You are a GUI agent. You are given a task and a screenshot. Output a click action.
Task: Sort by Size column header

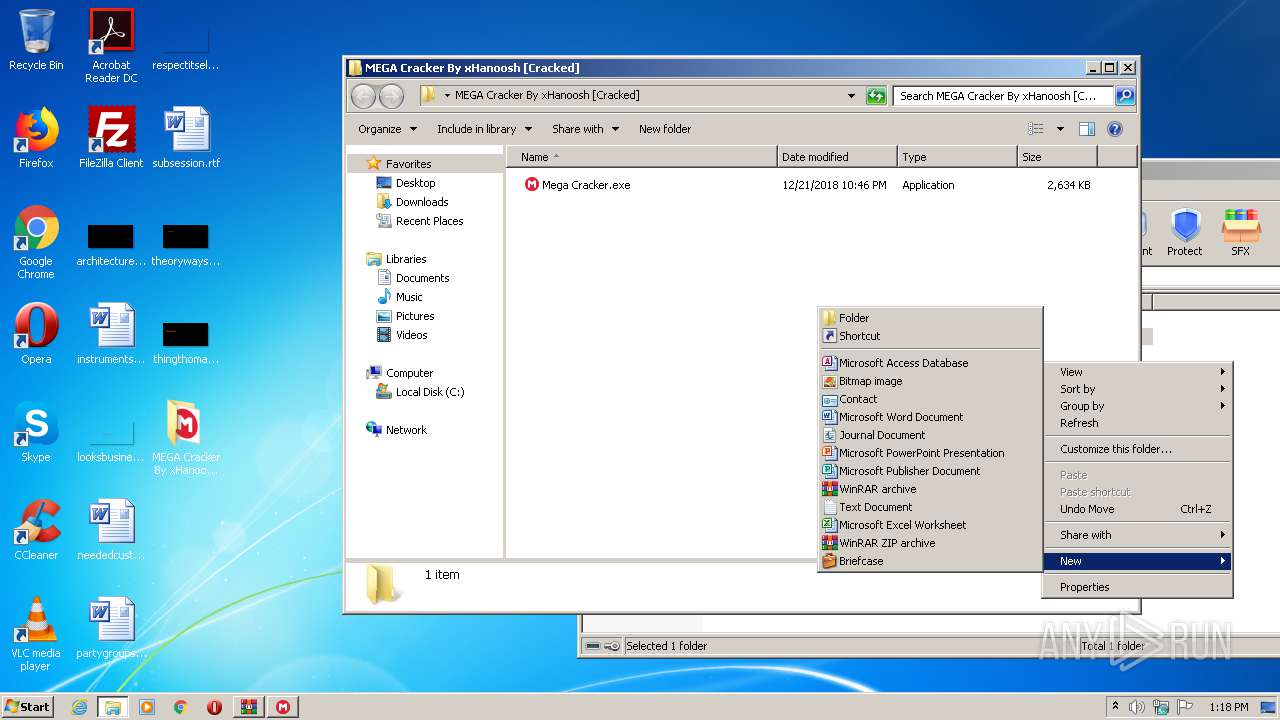[x=1057, y=157]
